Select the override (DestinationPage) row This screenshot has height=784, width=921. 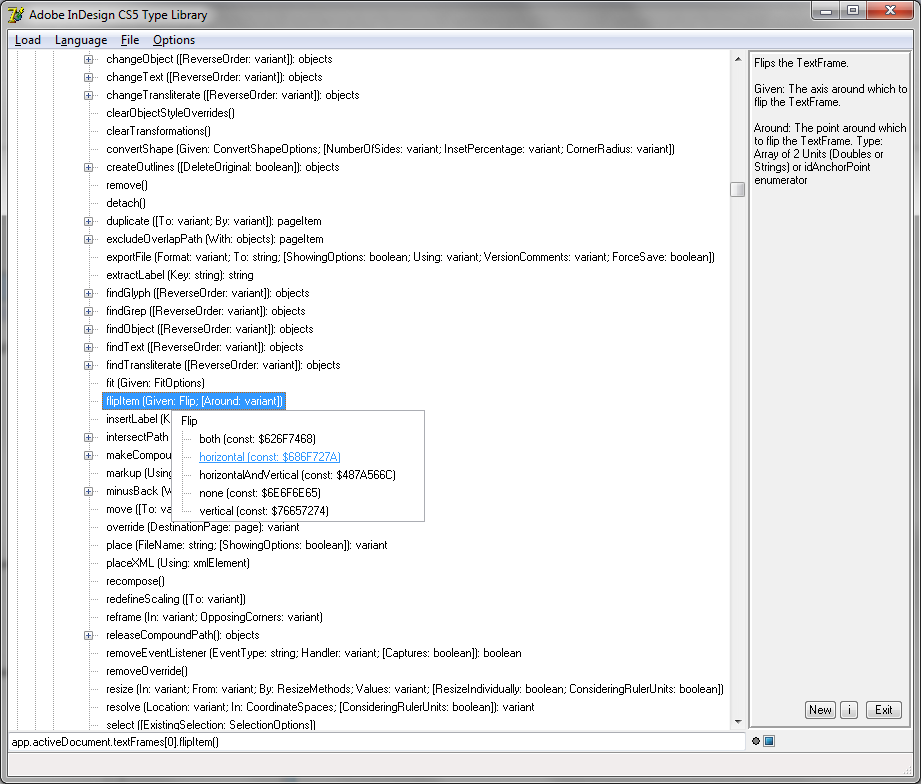pyautogui.click(x=203, y=527)
